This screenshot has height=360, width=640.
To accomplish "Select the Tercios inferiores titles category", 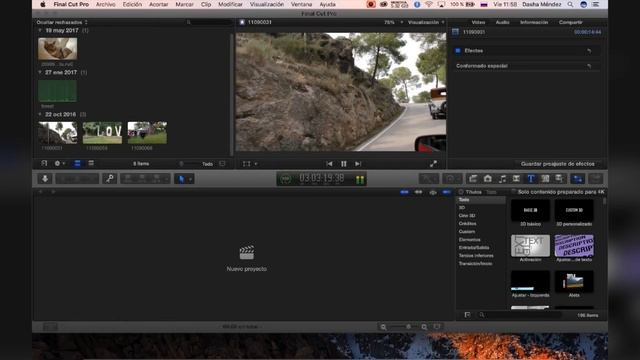I will 476,256.
